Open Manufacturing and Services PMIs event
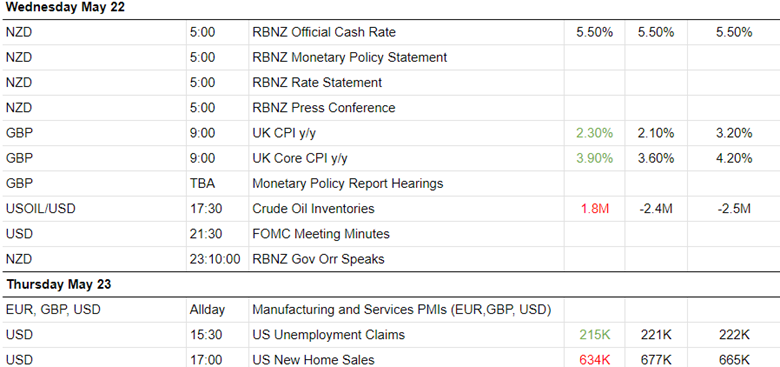This screenshot has width=780, height=367. pyautogui.click(x=402, y=310)
